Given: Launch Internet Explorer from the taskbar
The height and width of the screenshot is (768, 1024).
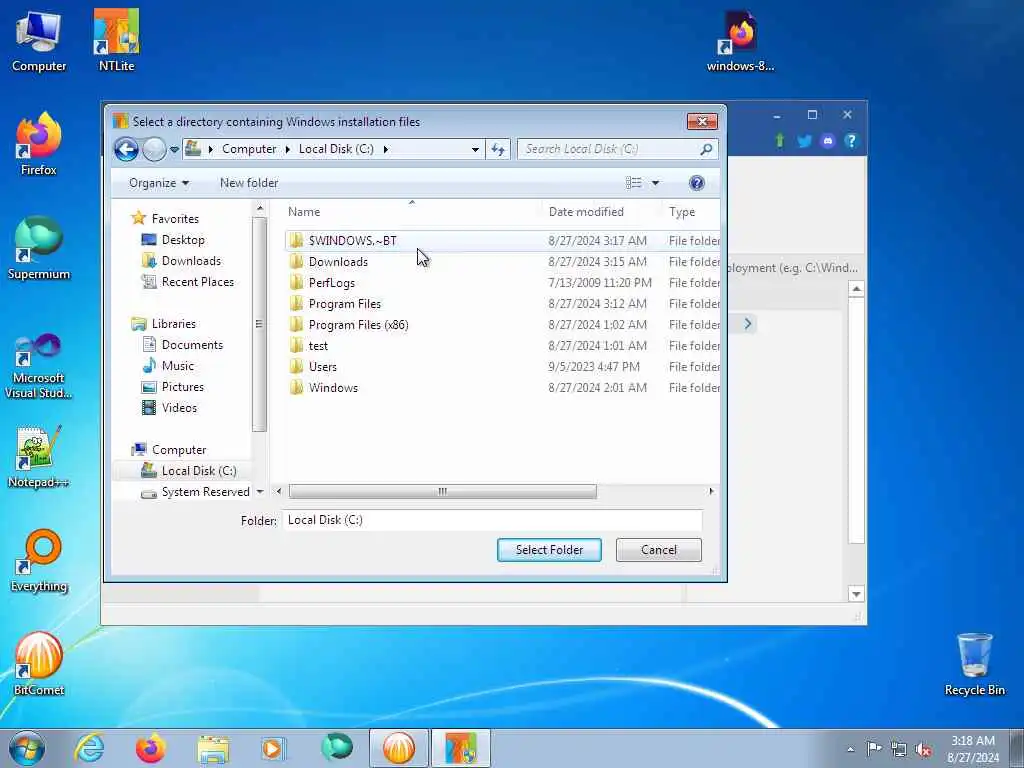Looking at the screenshot, I should click(89, 748).
